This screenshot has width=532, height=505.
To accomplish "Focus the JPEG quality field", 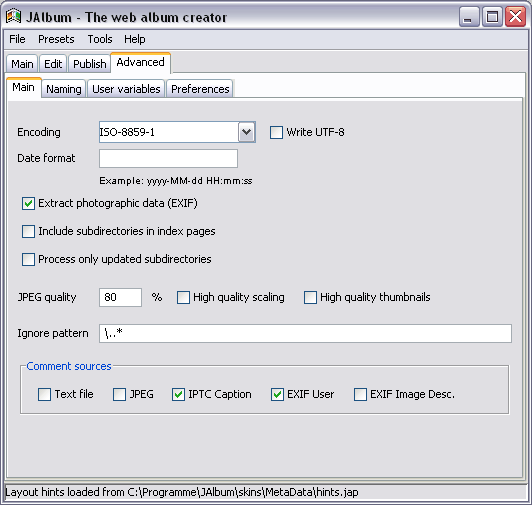I will coord(120,297).
